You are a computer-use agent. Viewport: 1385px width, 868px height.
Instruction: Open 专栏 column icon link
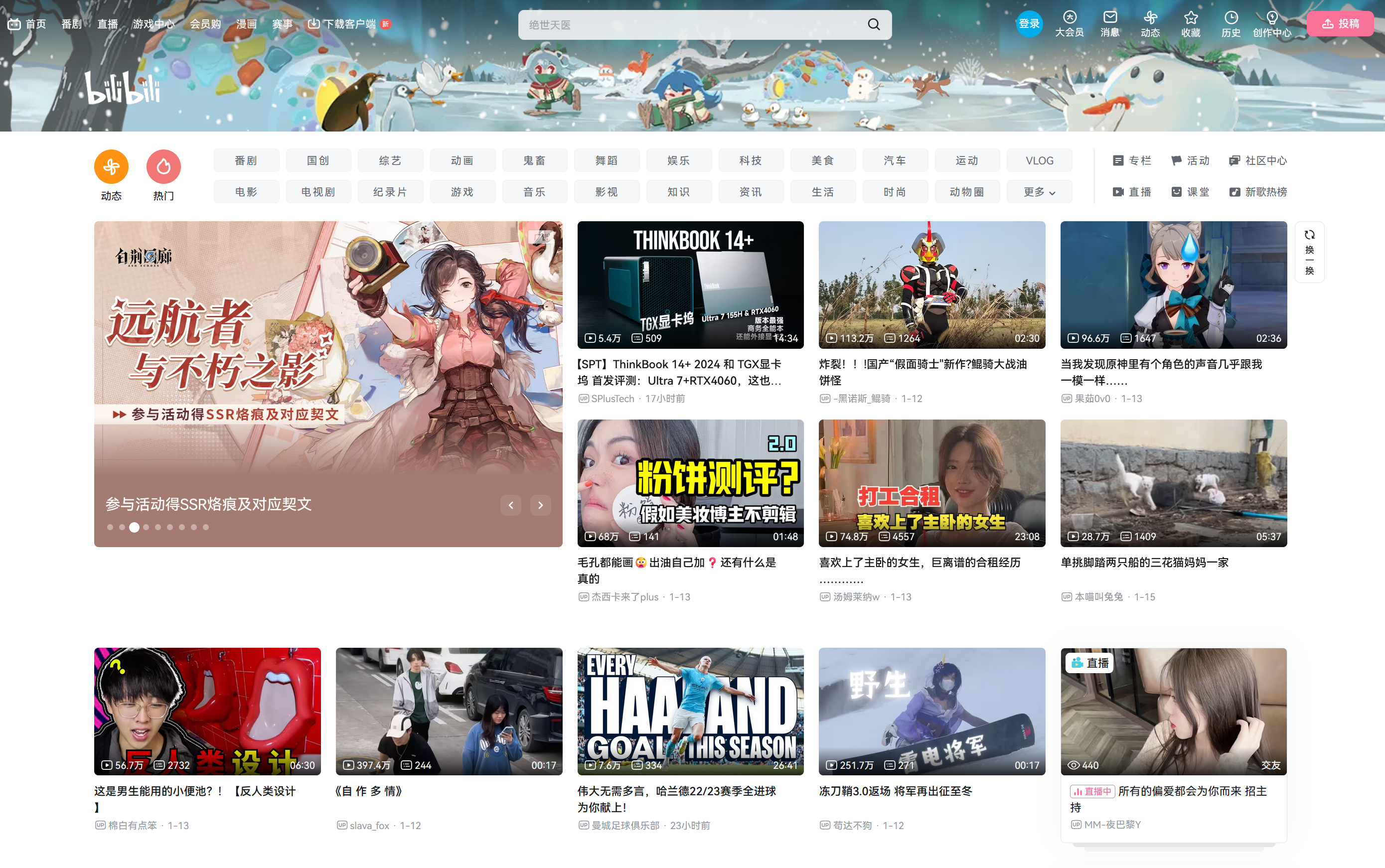pyautogui.click(x=1118, y=161)
